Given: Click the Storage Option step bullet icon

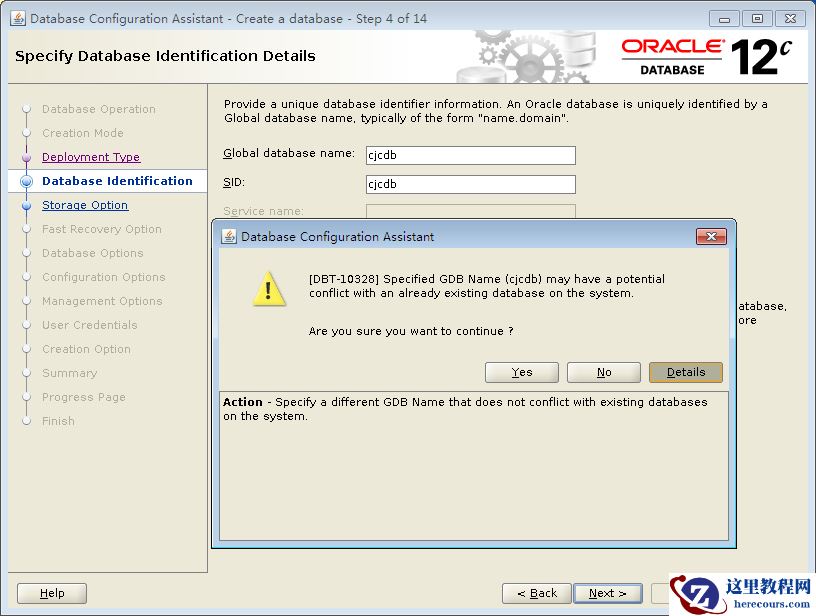Looking at the screenshot, I should click(27, 206).
